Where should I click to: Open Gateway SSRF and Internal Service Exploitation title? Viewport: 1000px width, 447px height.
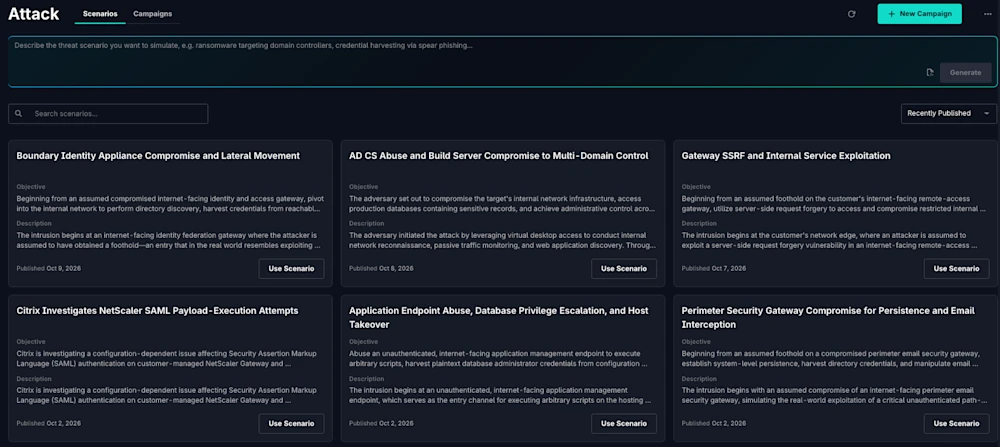[786, 156]
